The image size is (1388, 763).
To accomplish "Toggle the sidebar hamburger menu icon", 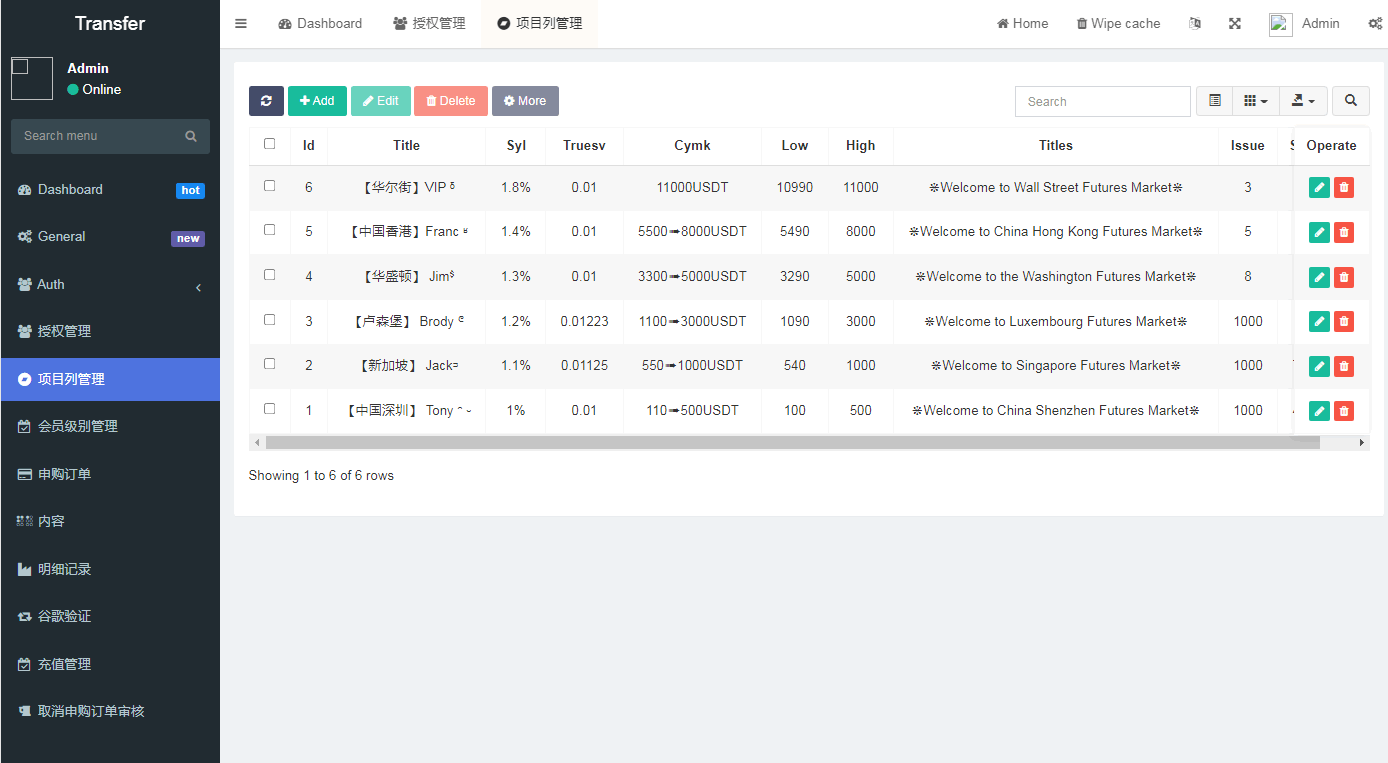I will [241, 24].
